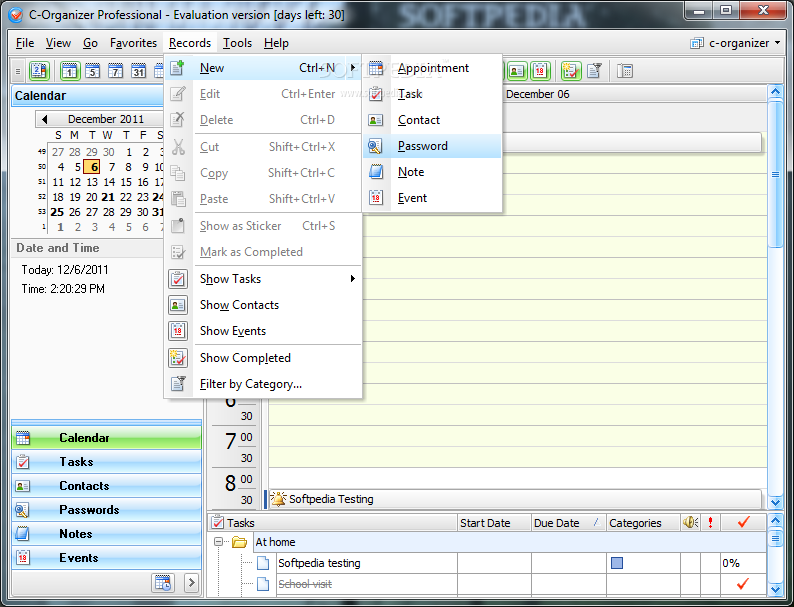Collapse the At home task folder
Screen dimensions: 794x607
click(x=218, y=542)
